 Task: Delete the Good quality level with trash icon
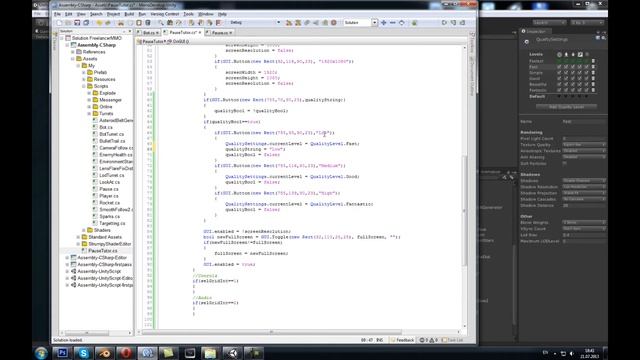593,78
